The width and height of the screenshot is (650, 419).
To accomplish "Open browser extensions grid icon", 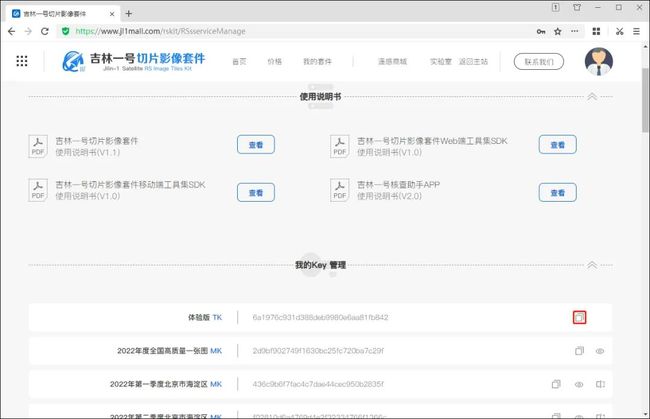I will (596, 31).
